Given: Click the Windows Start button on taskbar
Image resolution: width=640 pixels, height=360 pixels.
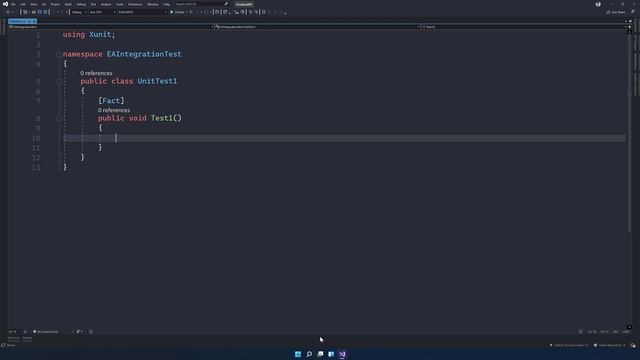Looking at the screenshot, I should 298,354.
